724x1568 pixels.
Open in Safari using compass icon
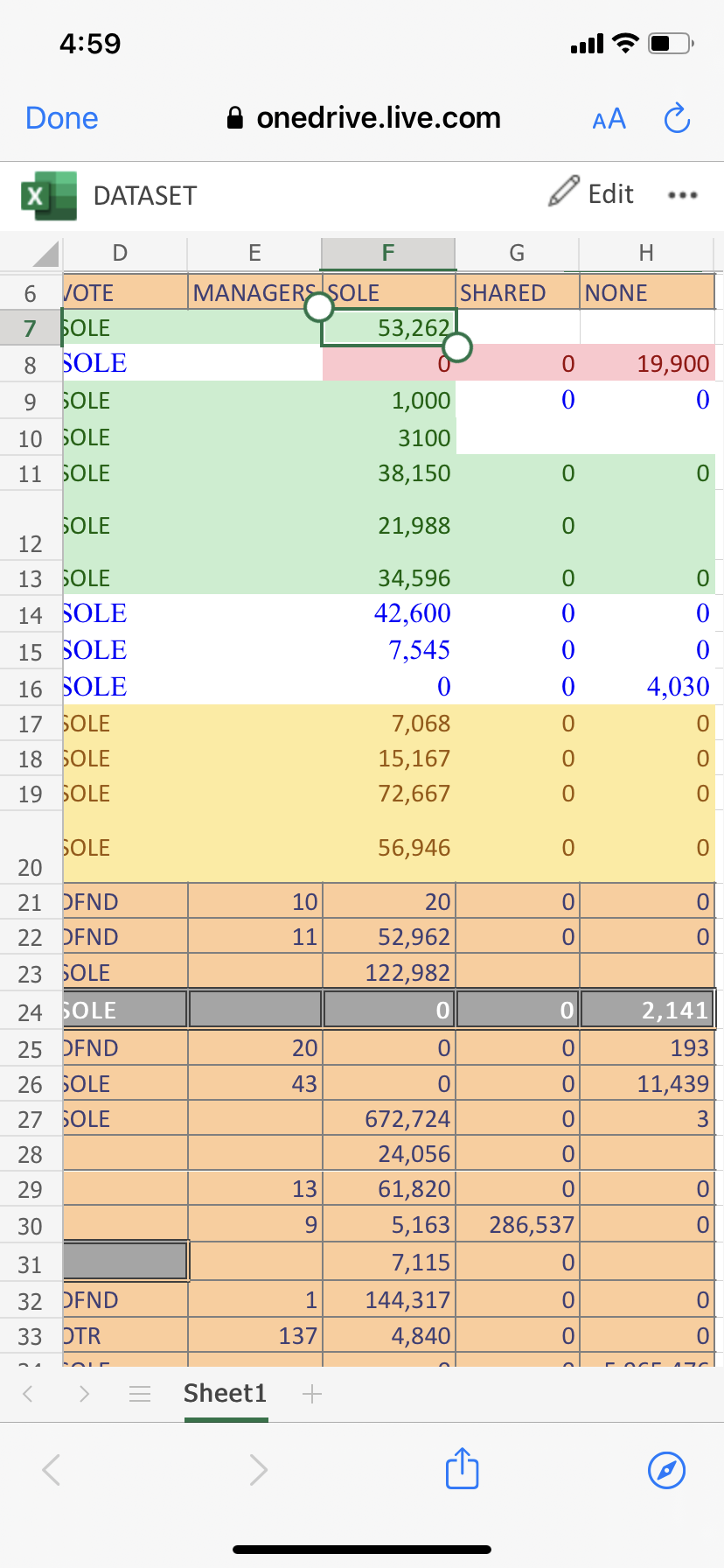click(666, 1469)
